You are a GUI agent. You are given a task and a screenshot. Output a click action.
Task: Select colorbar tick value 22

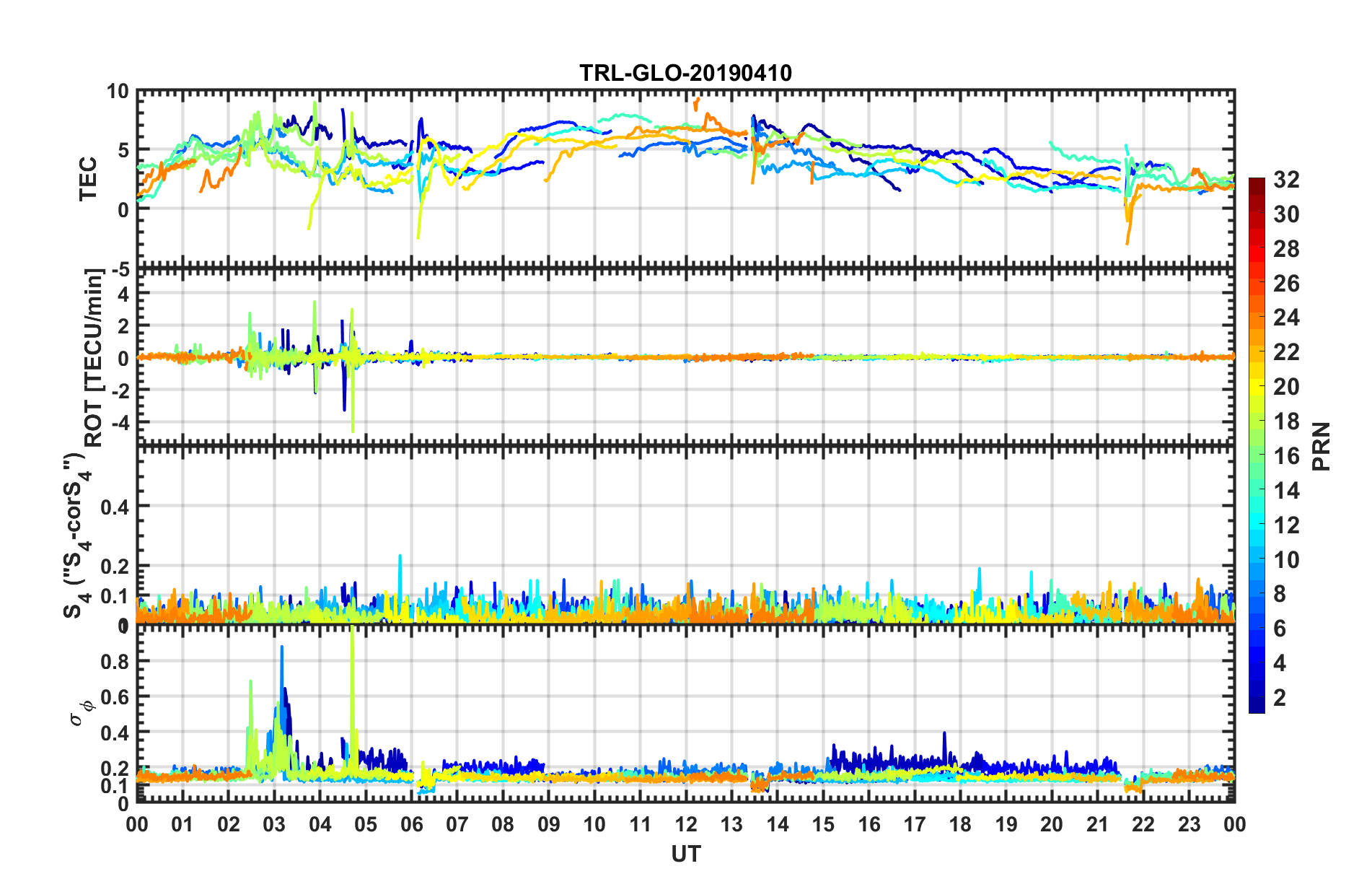tap(1286, 352)
